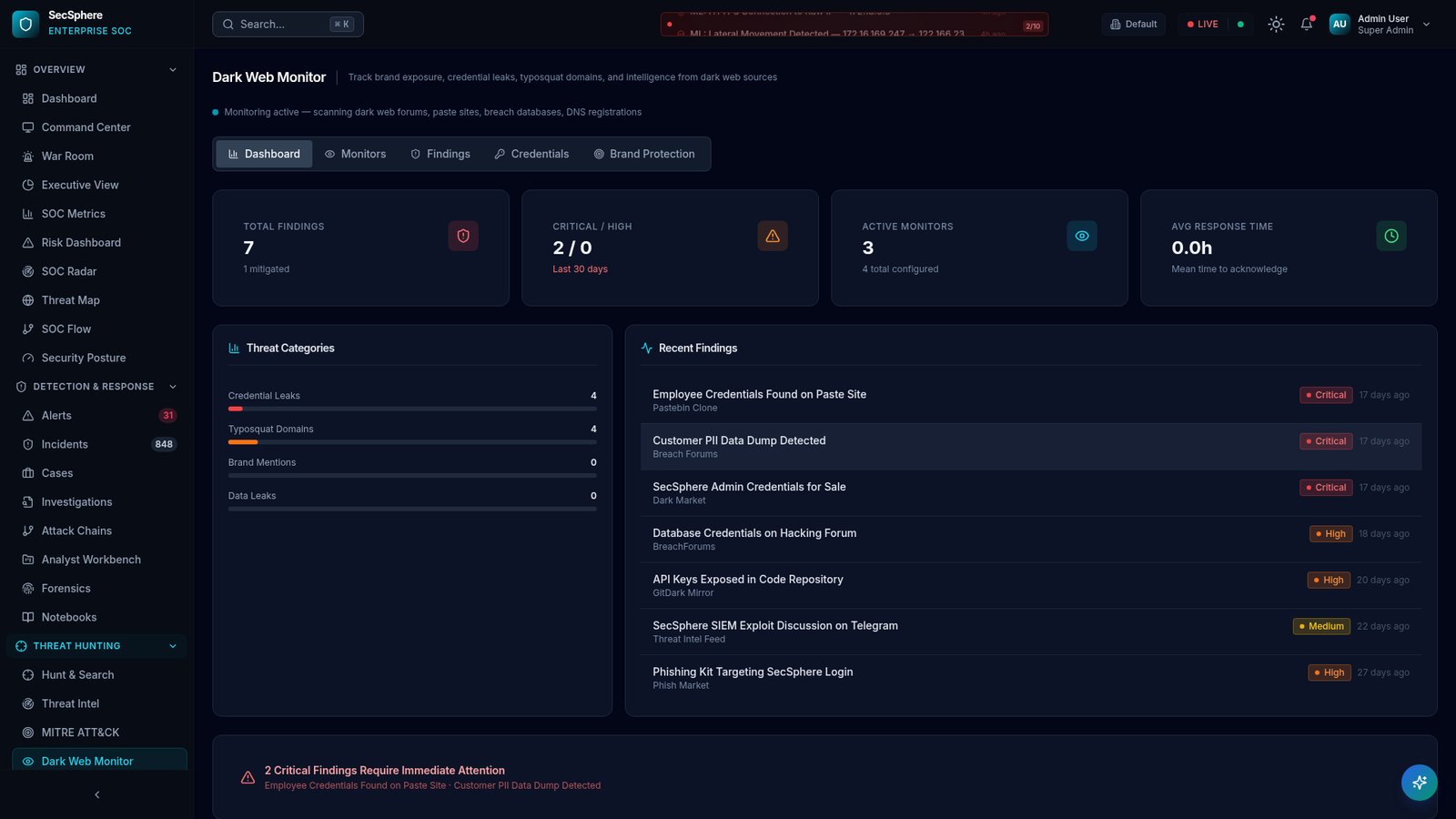Click the Active Monitors eye icon
Viewport: 1456px width, 819px height.
(1082, 236)
